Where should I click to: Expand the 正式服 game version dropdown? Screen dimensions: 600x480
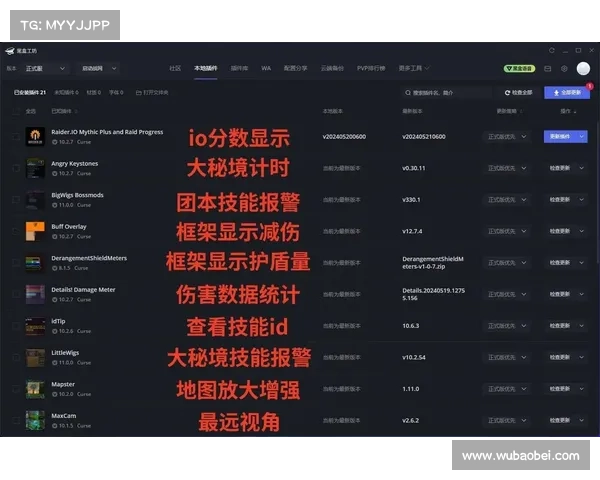45,69
